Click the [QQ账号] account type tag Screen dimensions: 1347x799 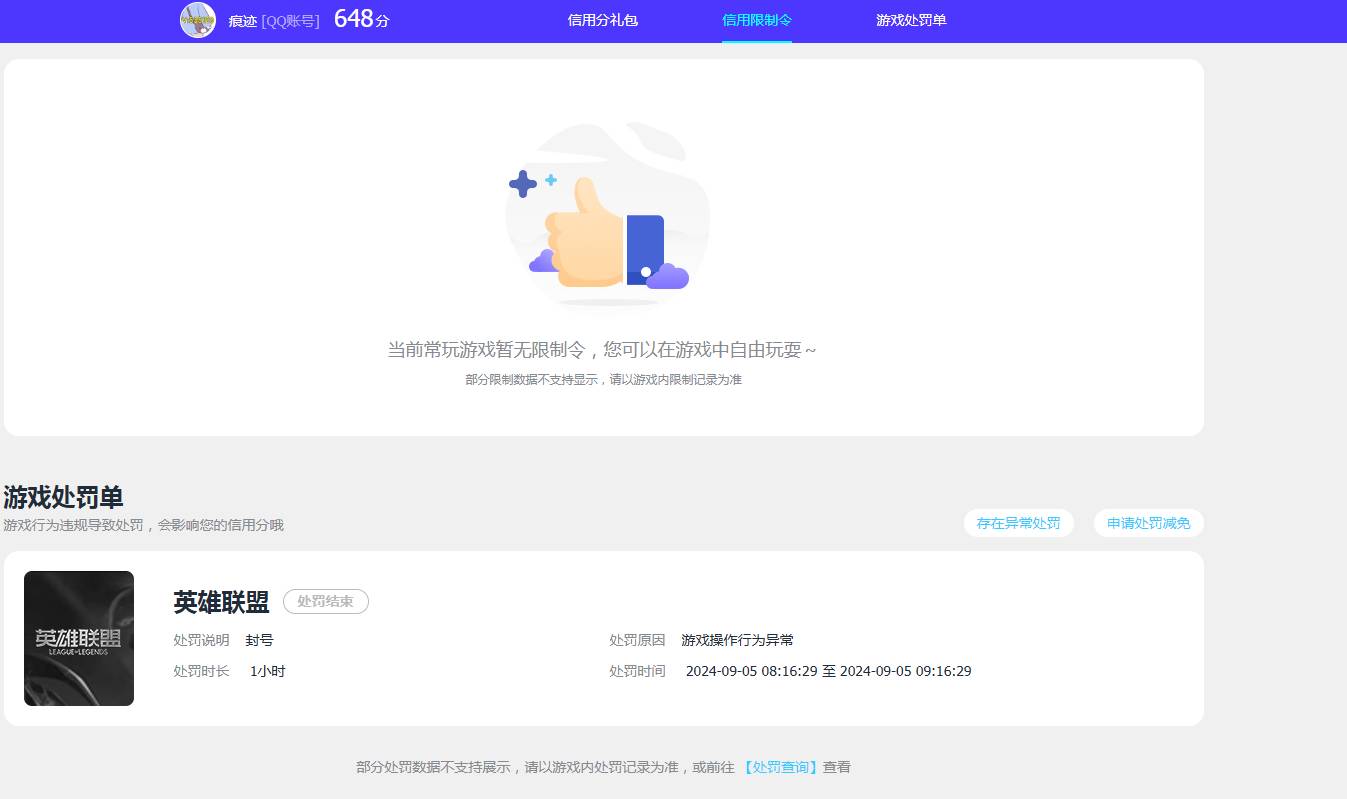pos(288,21)
